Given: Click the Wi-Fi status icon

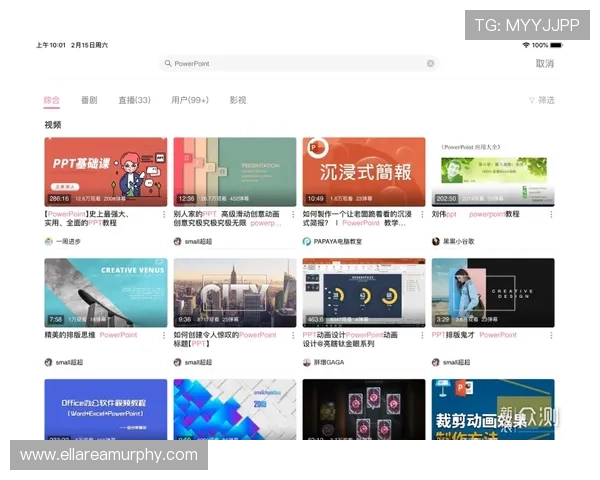Looking at the screenshot, I should [x=526, y=45].
